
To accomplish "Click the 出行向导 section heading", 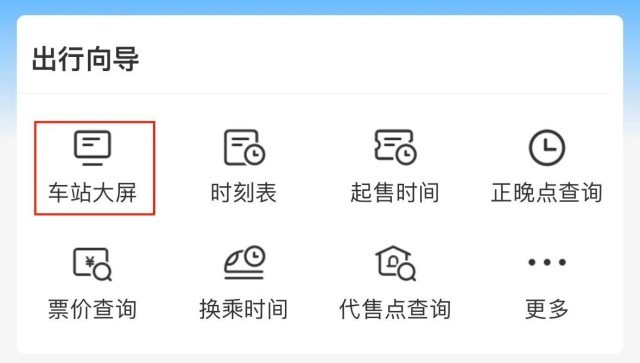I will point(86,59).
